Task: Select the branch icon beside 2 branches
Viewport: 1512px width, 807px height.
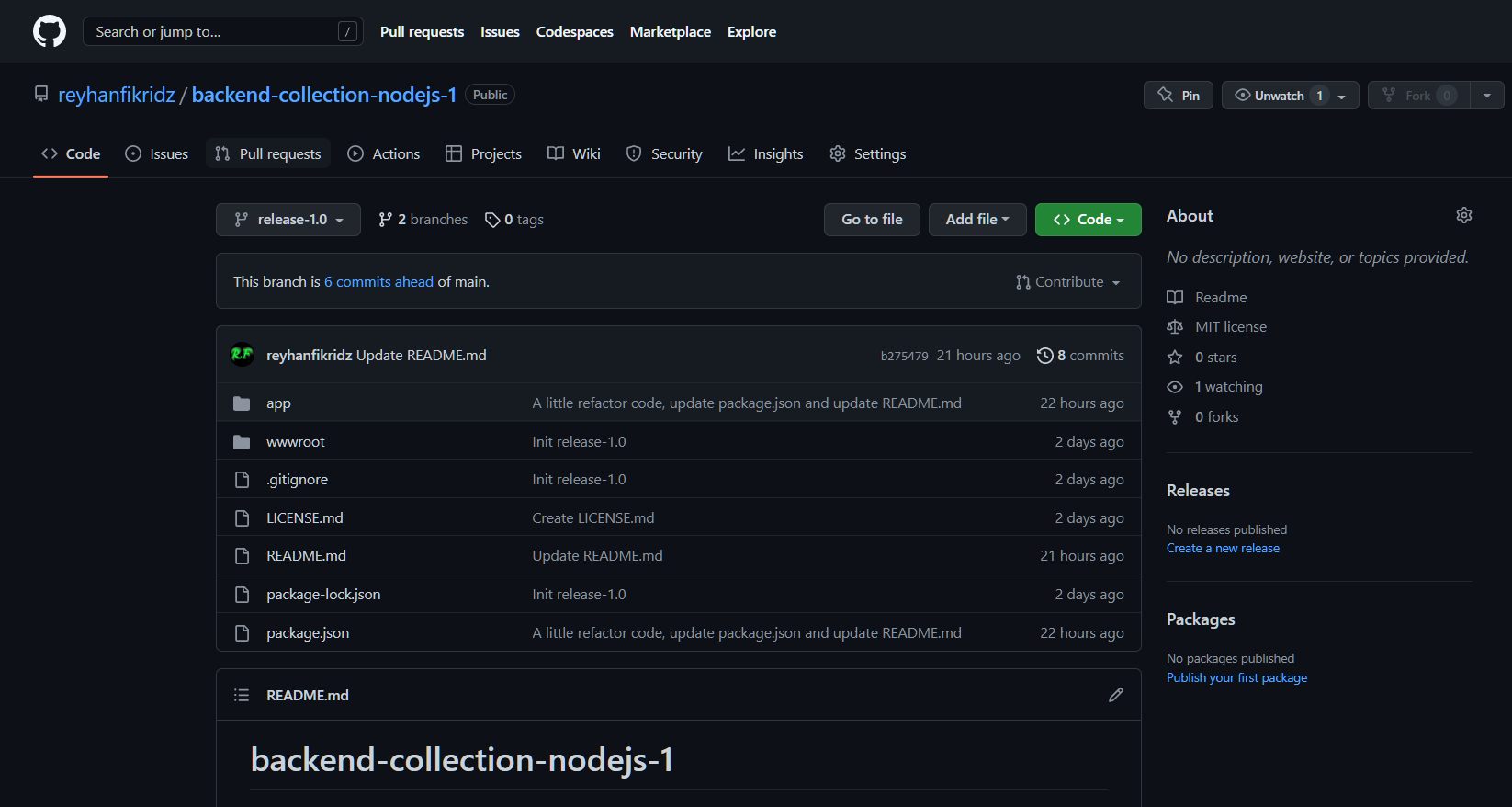Action: 386,220
